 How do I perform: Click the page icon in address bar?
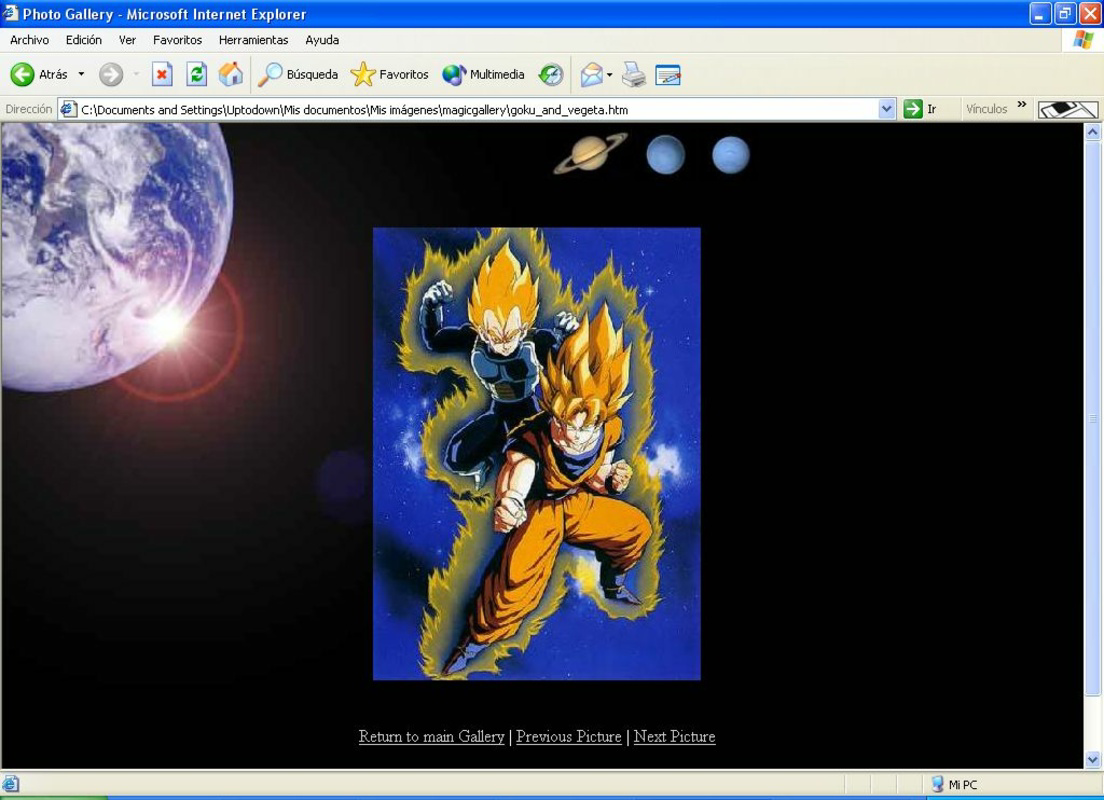point(68,109)
